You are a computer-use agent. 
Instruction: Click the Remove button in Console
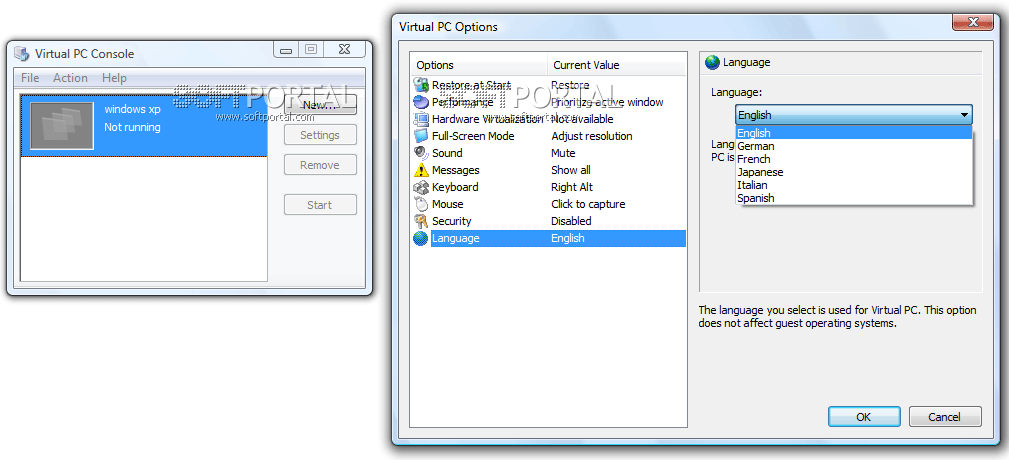(x=320, y=165)
